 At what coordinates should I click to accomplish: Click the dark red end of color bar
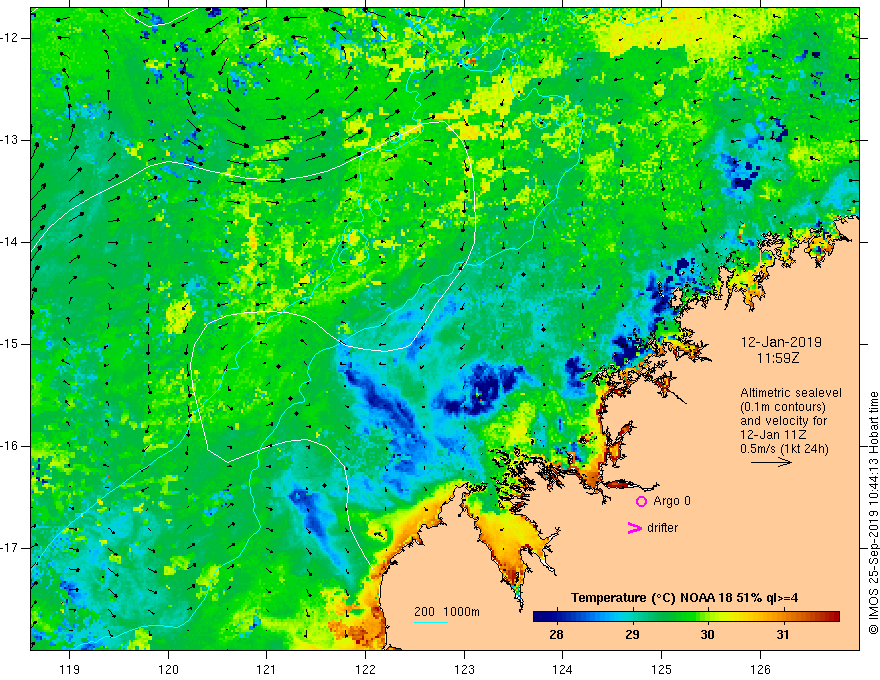(834, 617)
